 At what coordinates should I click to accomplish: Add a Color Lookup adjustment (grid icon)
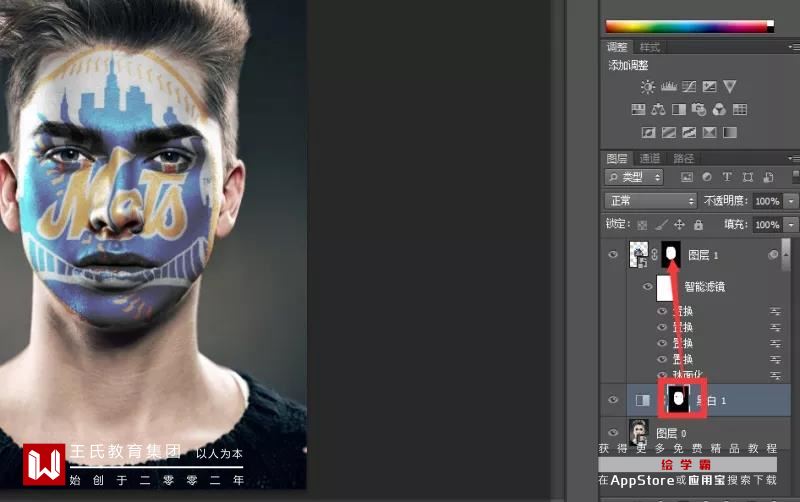pos(740,110)
